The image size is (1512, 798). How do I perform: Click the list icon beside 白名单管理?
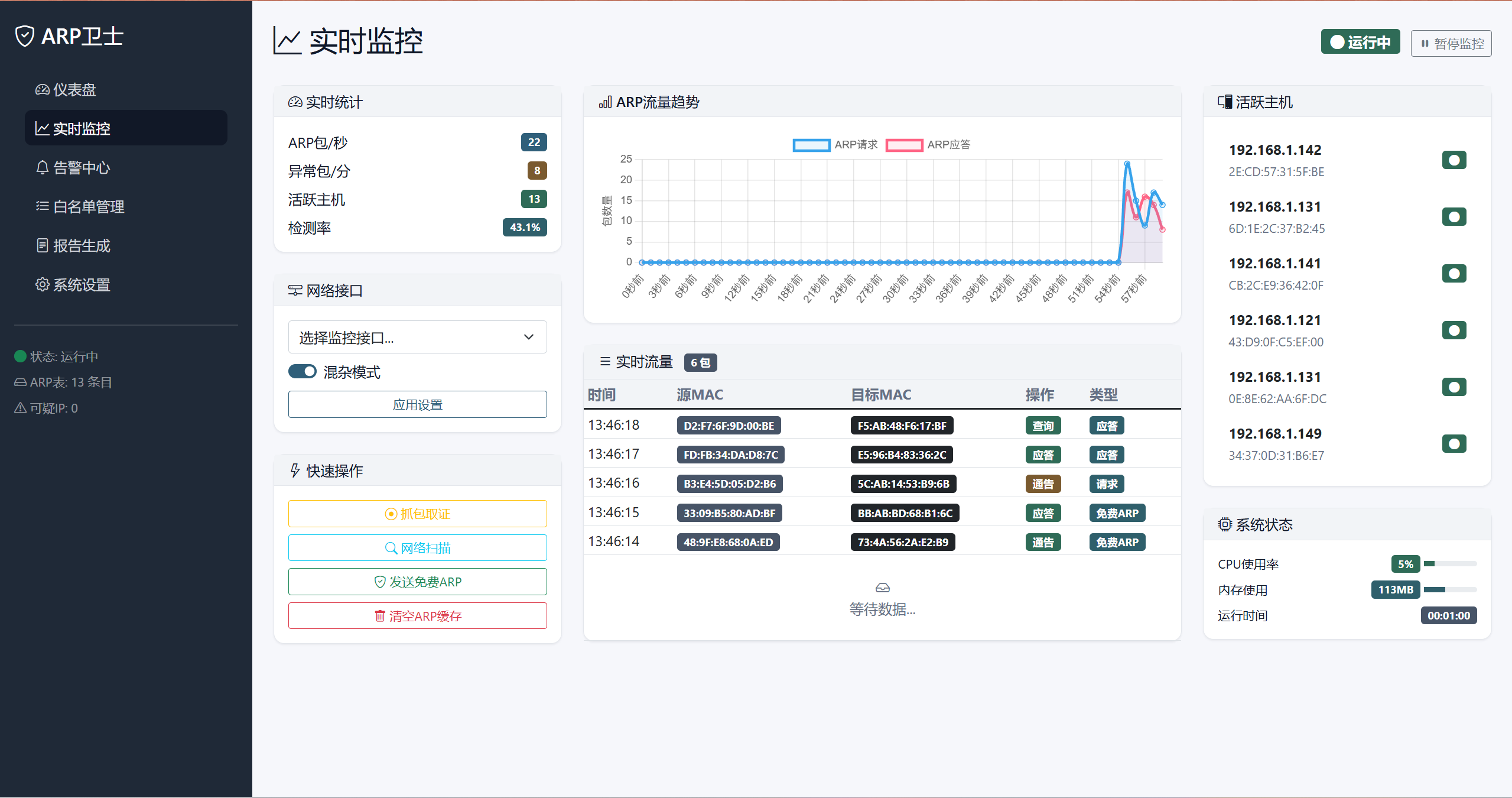click(43, 206)
